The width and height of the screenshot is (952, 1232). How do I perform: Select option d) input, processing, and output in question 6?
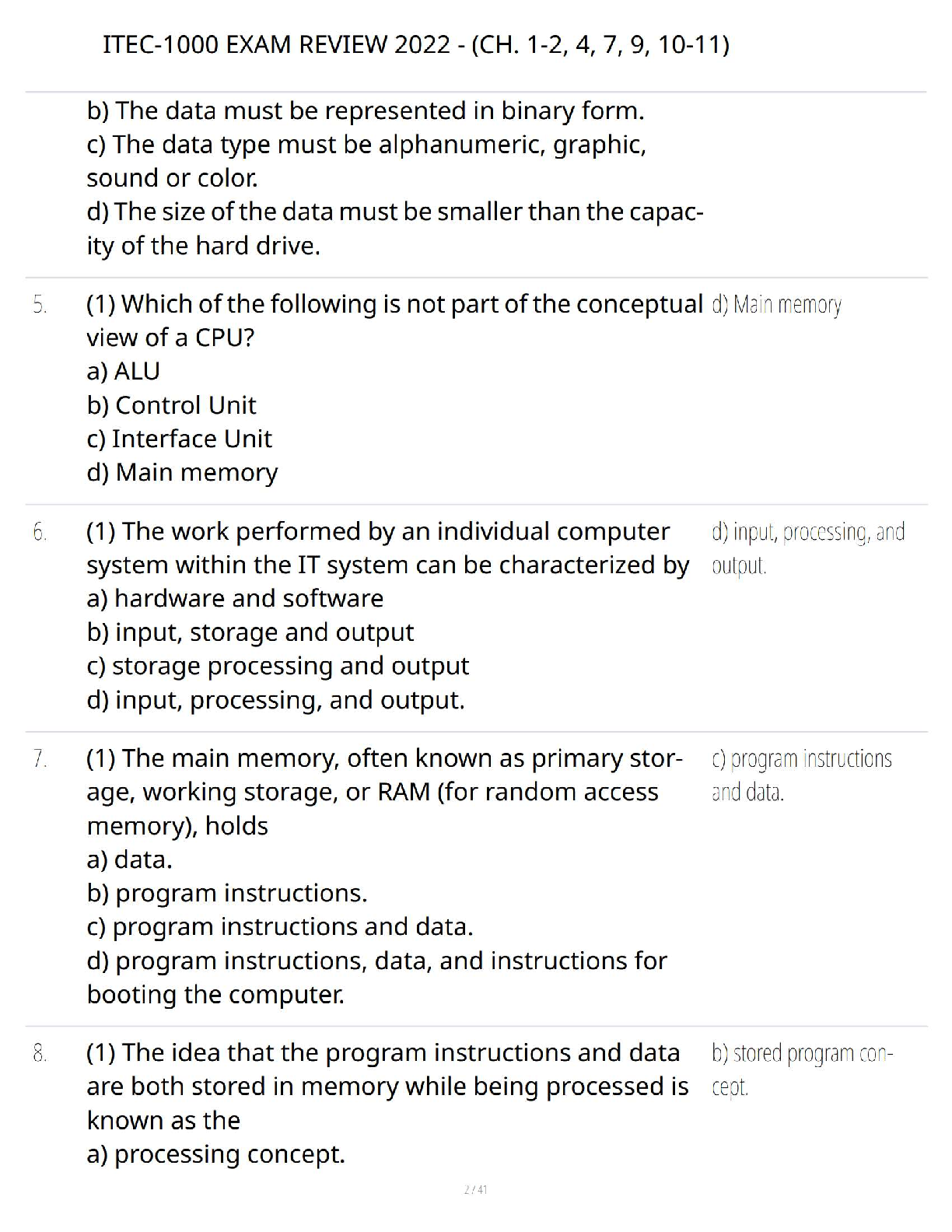(x=276, y=700)
